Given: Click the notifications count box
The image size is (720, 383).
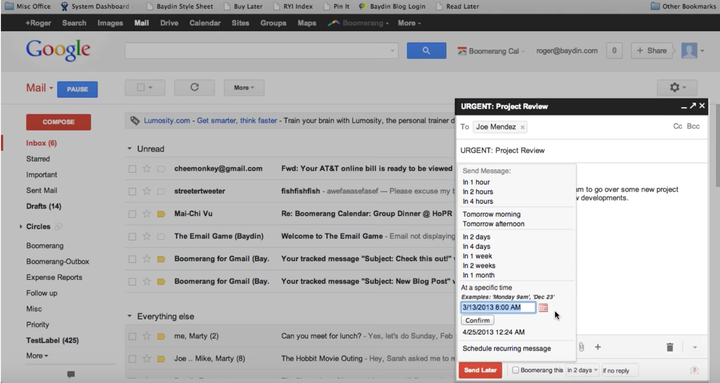Looking at the screenshot, I should coord(614,51).
